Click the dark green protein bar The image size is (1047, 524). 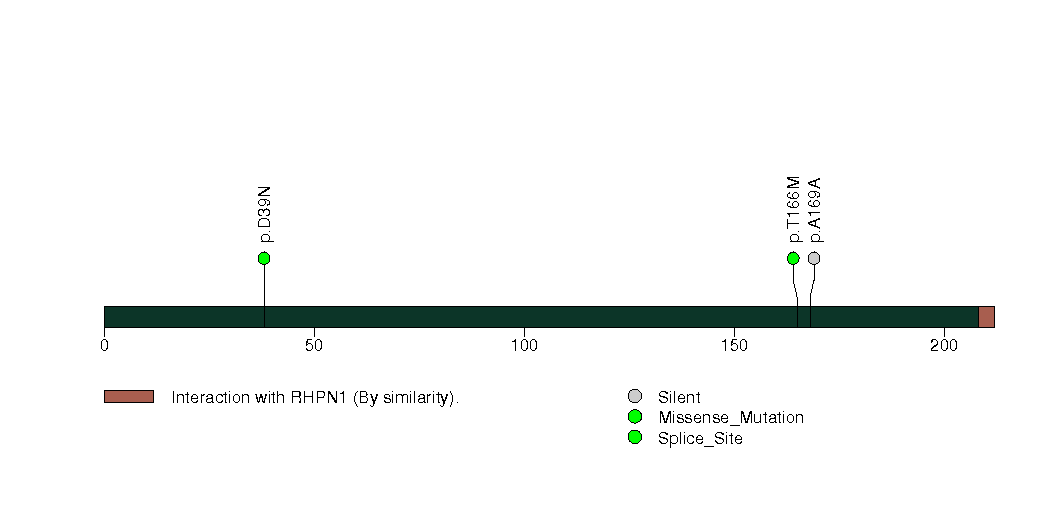pyautogui.click(x=540, y=317)
